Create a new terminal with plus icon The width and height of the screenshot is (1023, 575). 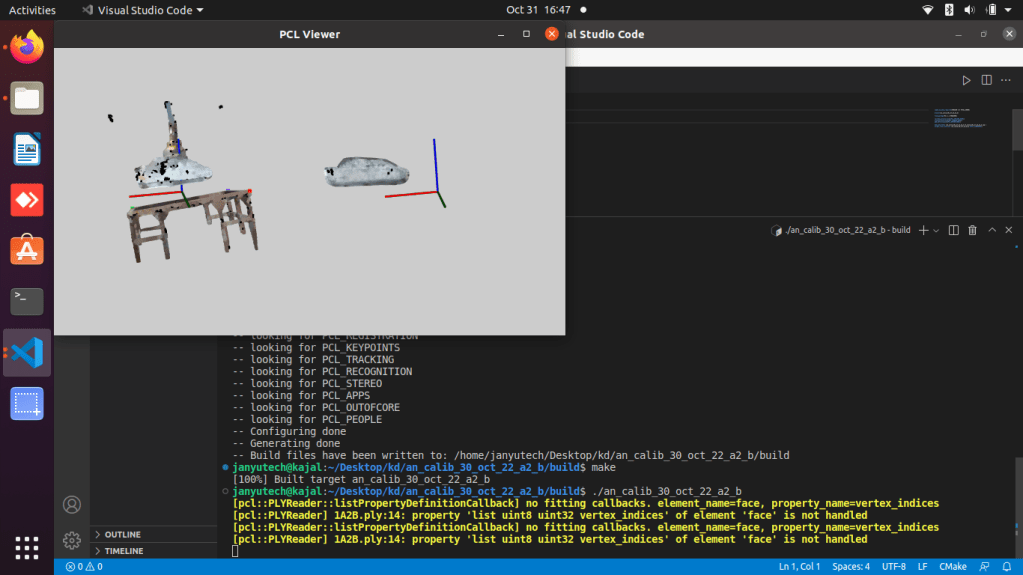point(923,230)
